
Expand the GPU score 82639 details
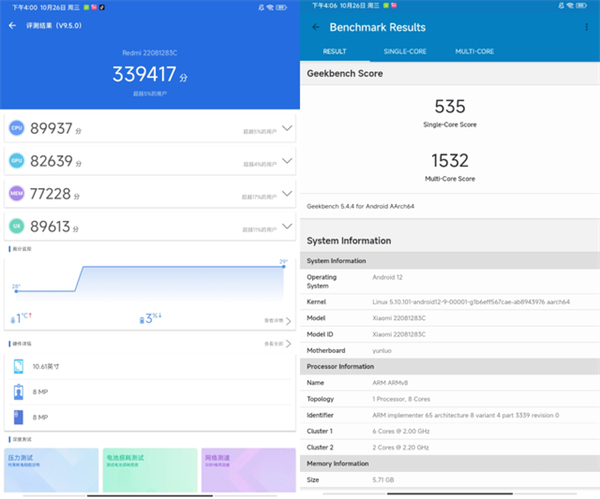click(x=287, y=161)
